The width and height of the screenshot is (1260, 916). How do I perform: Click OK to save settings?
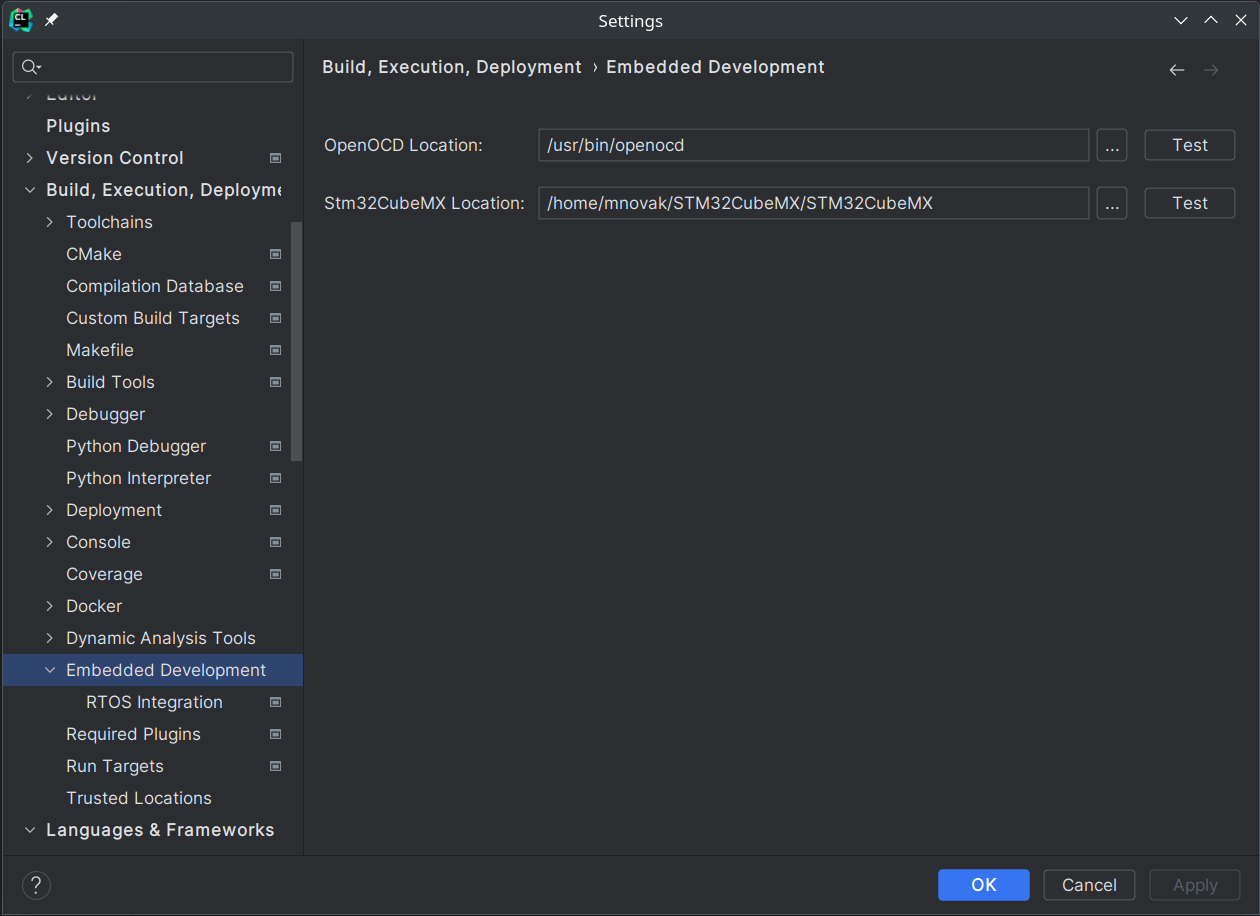tap(983, 885)
